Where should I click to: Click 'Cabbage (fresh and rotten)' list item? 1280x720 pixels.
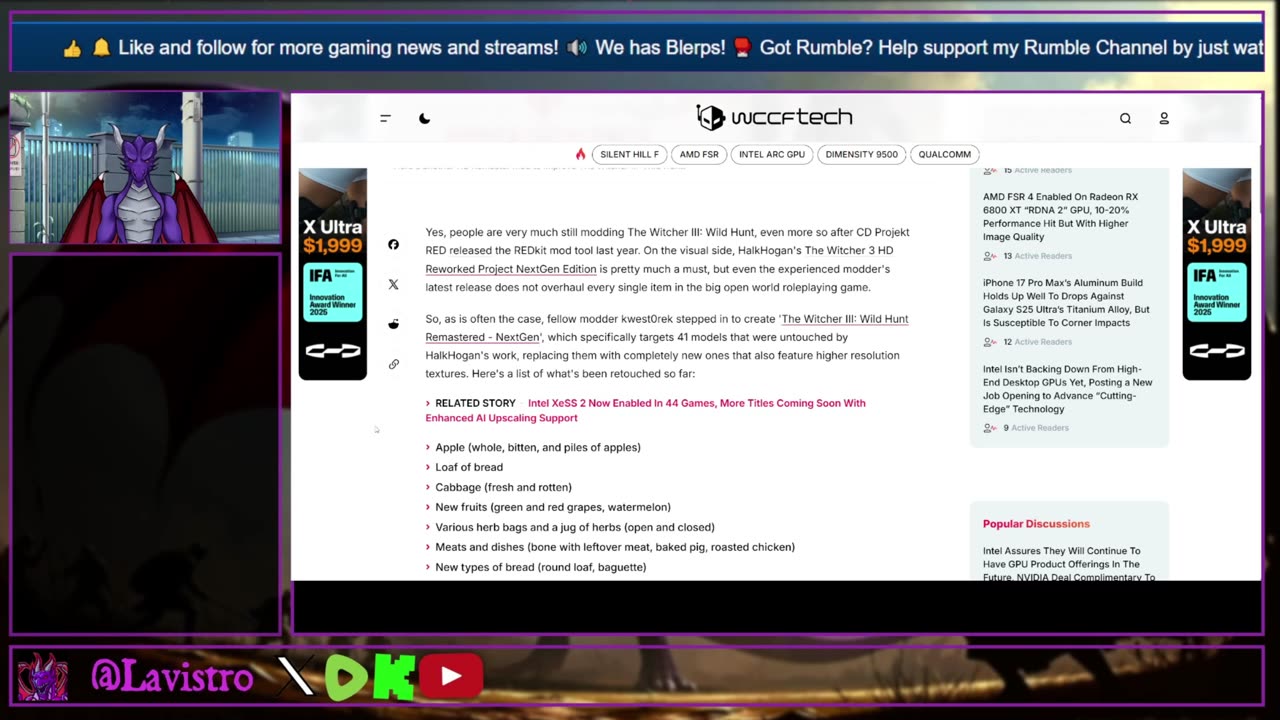pyautogui.click(x=503, y=487)
